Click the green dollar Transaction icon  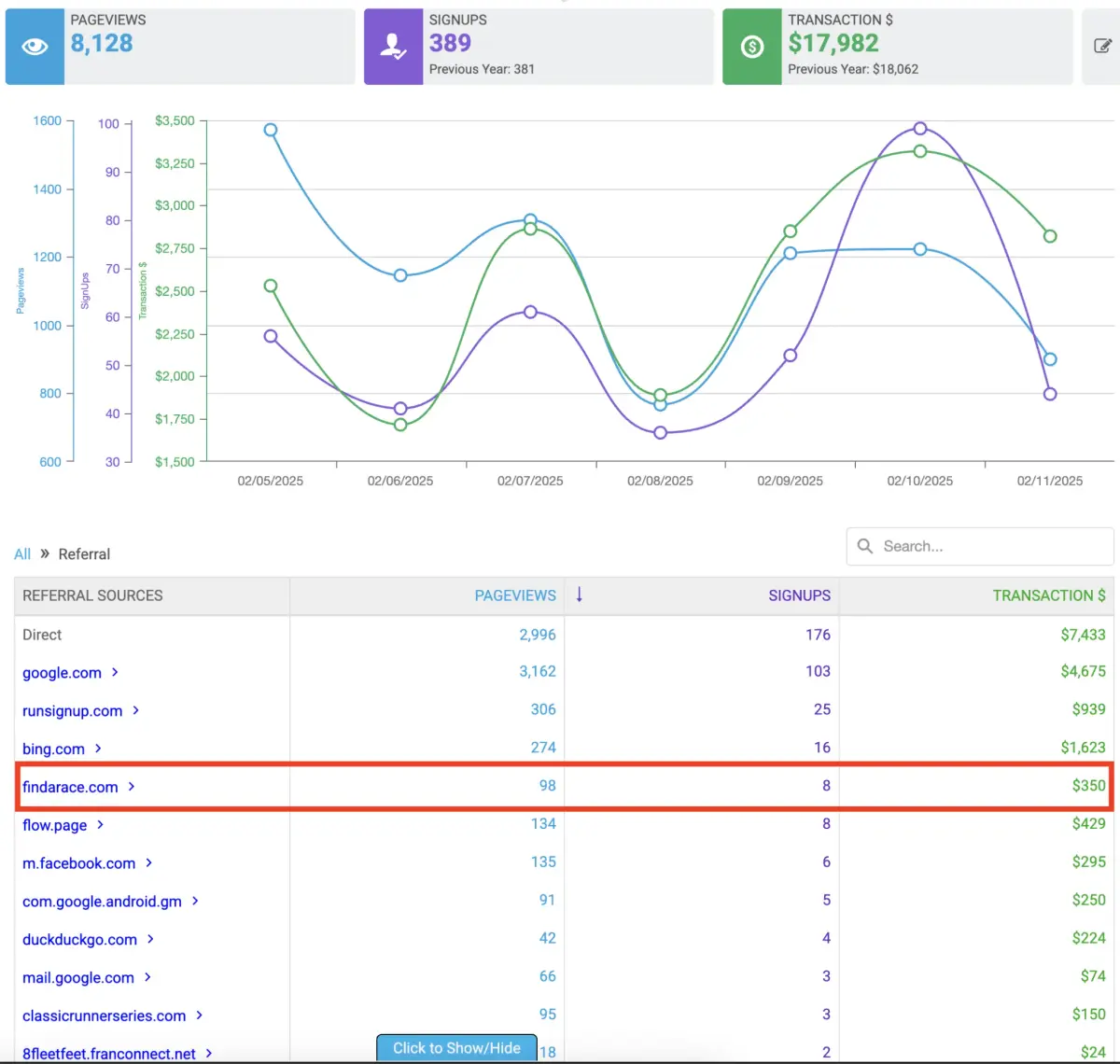(751, 47)
